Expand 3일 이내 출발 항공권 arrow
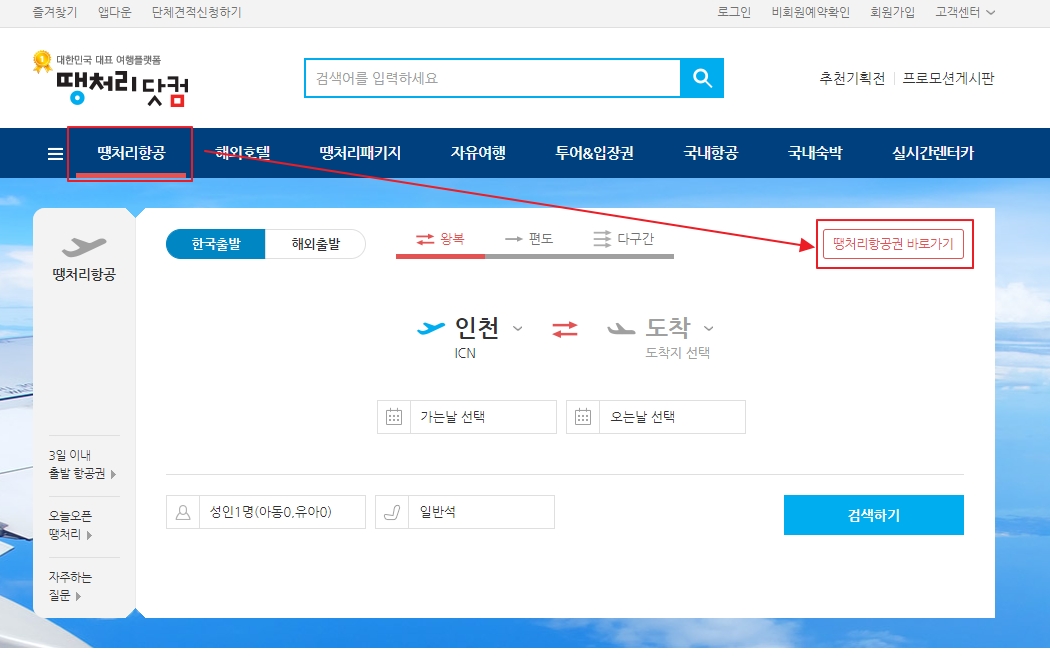This screenshot has width=1050, height=670. pyautogui.click(x=113, y=474)
